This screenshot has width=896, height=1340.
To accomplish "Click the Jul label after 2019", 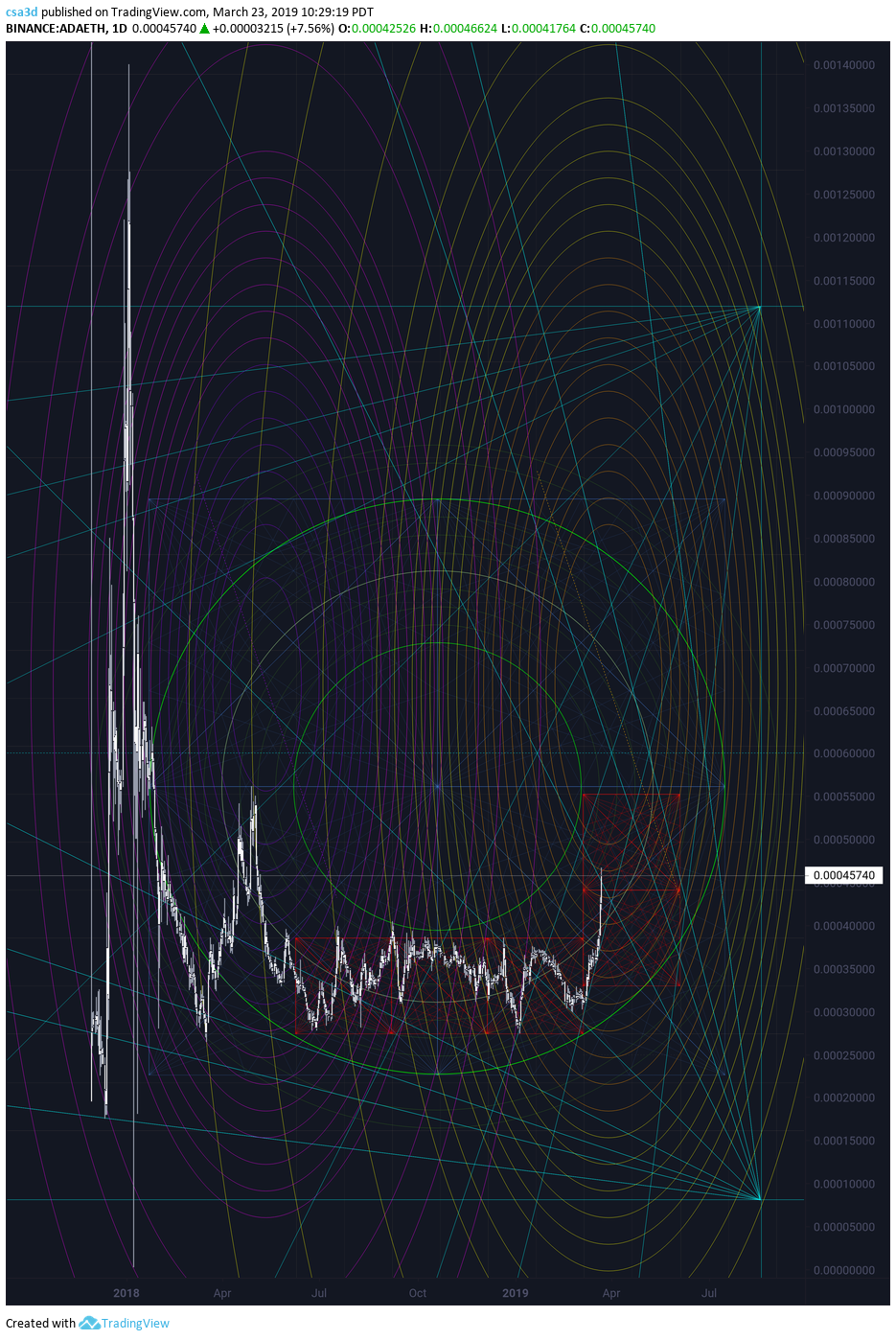I will pyautogui.click(x=709, y=1293).
